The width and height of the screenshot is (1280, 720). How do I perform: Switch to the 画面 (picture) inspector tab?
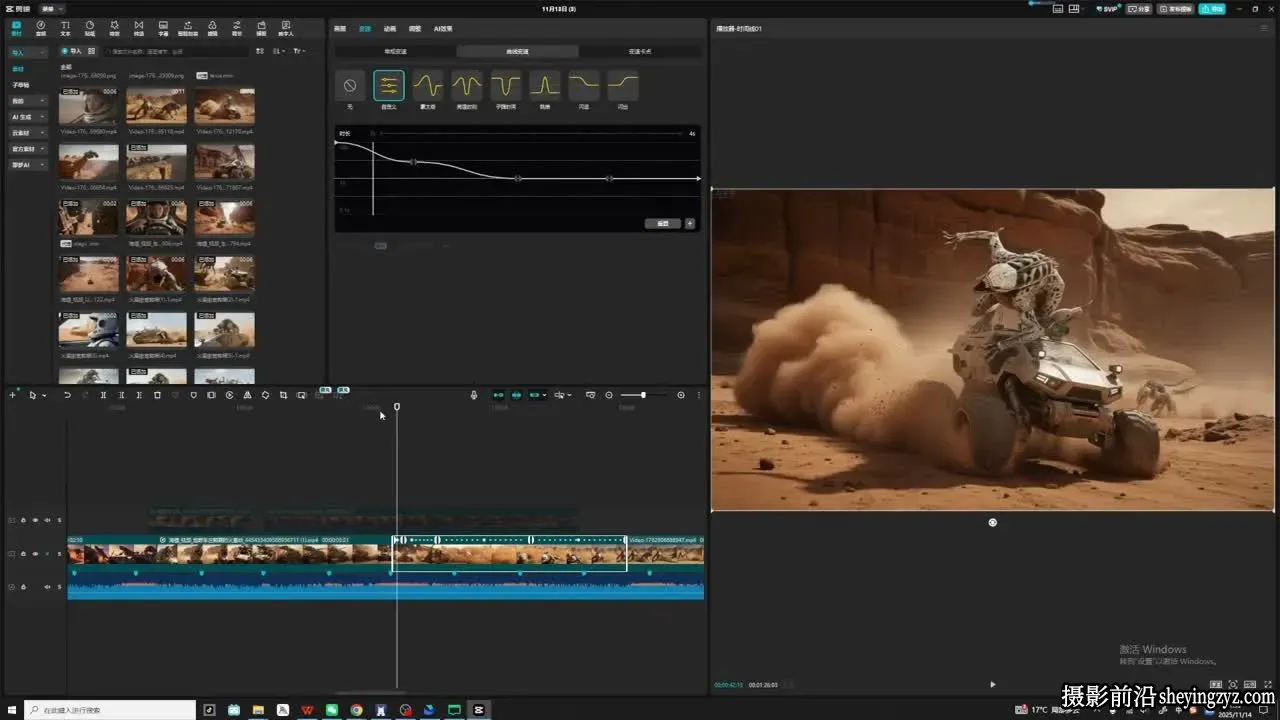[x=340, y=29]
